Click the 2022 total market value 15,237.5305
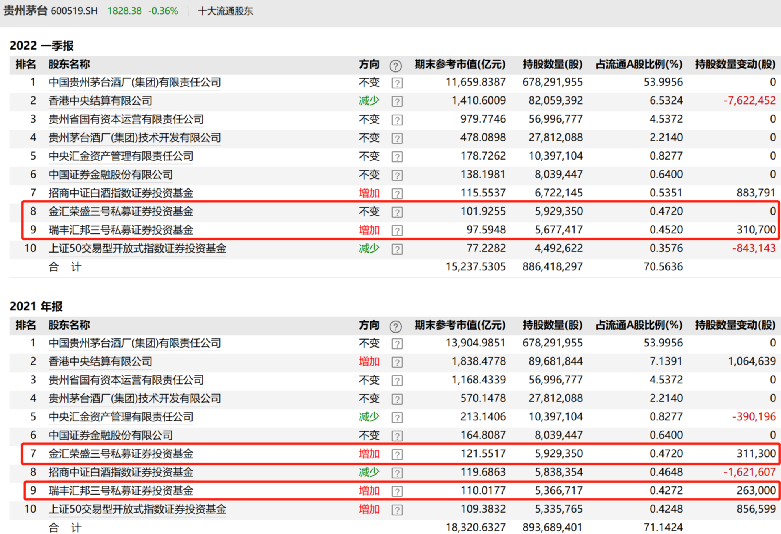The image size is (781, 534). pos(476,267)
